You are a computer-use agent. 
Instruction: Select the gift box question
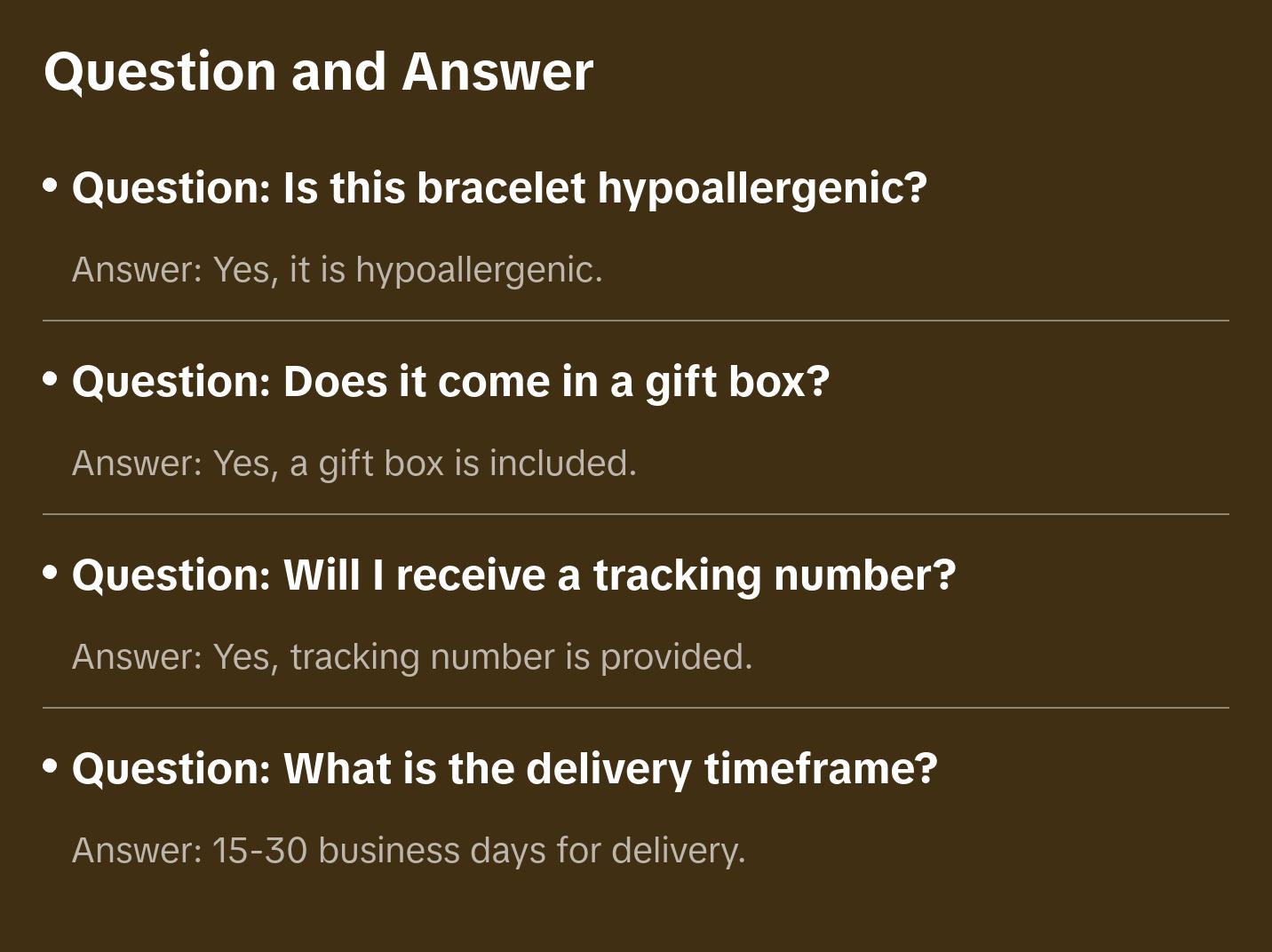450,382
